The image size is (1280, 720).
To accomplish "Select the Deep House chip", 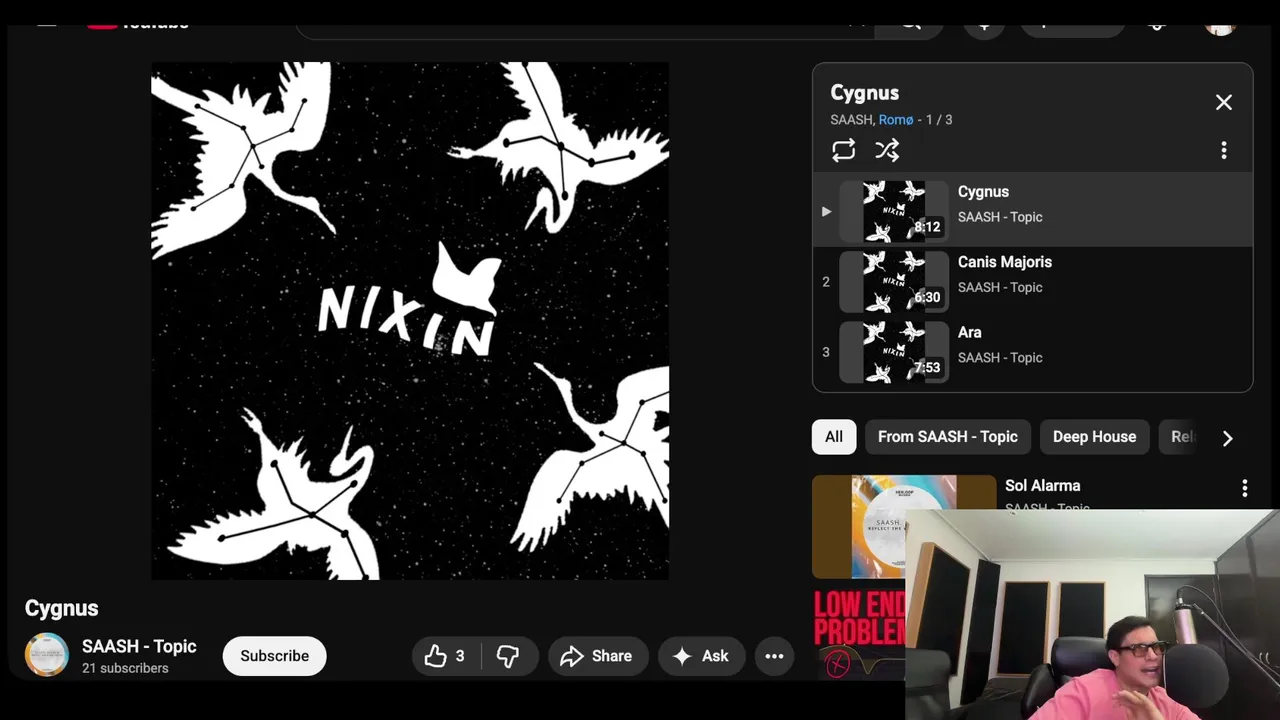I will tap(1094, 437).
